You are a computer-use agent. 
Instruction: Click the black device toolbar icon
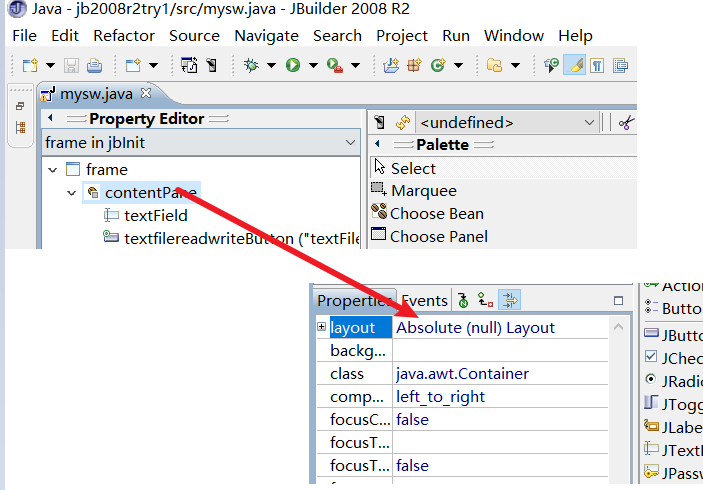[212, 65]
